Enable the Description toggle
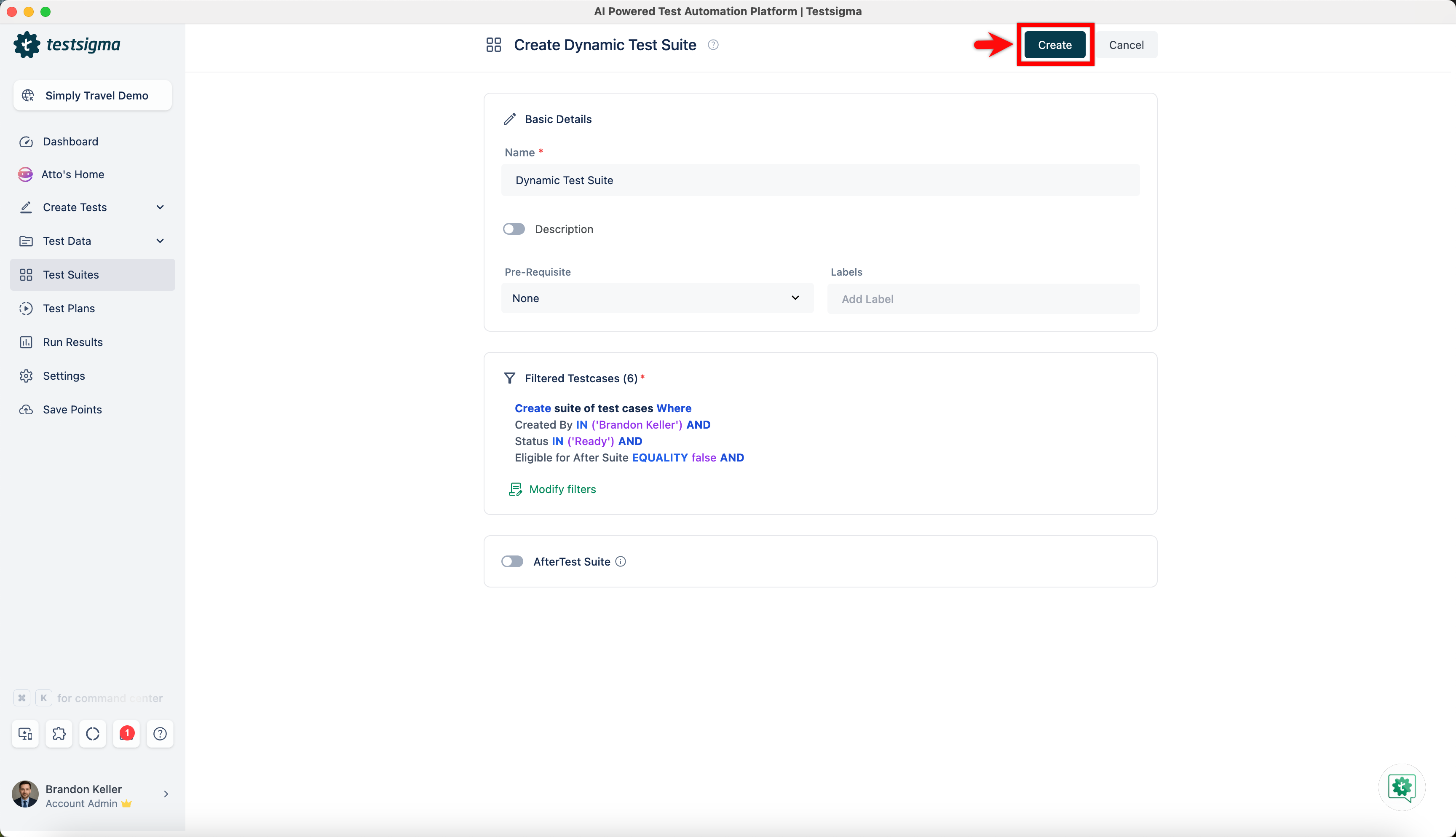The height and width of the screenshot is (837, 1456). pos(513,229)
